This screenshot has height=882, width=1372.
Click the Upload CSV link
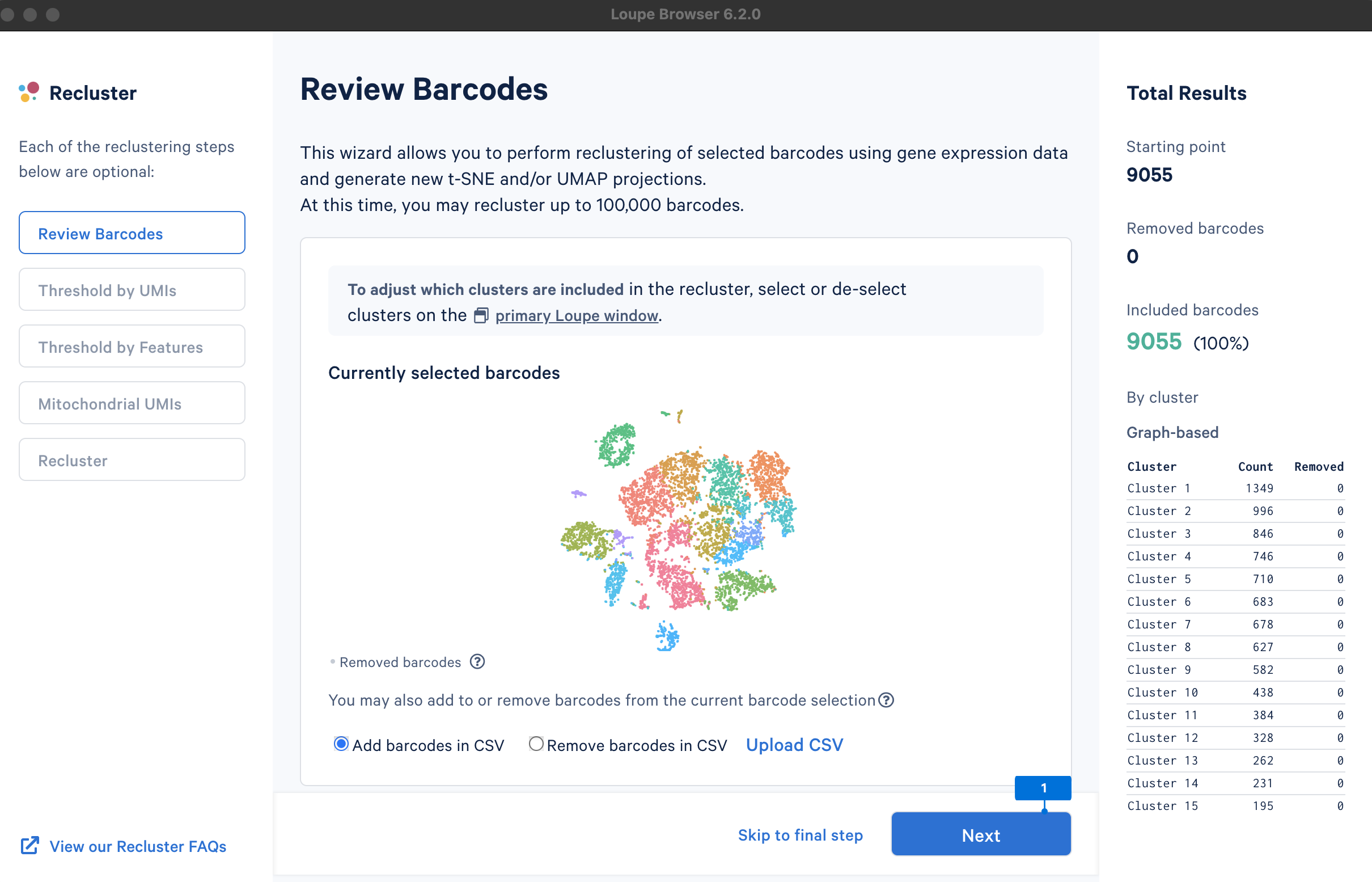pos(794,745)
